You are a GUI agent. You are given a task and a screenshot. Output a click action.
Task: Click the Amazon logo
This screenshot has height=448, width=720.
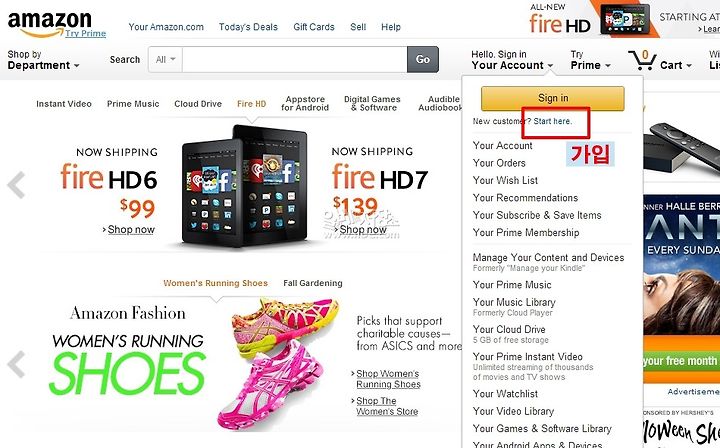click(x=50, y=24)
